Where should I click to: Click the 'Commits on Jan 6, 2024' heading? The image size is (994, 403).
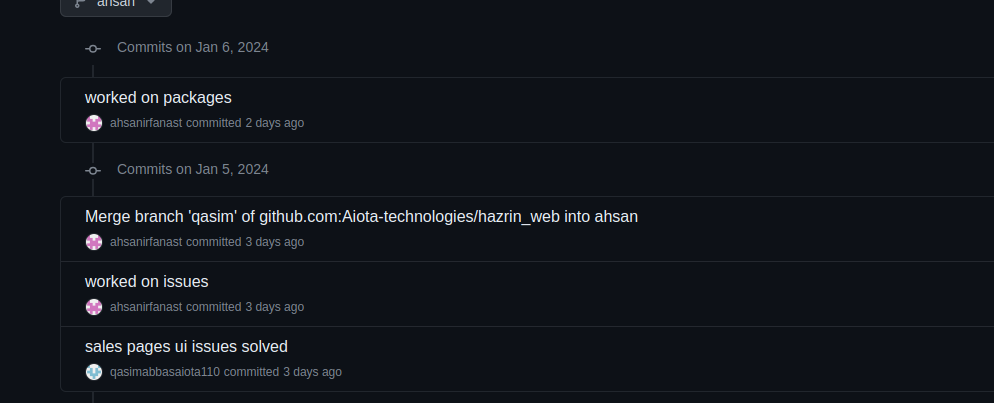tap(192, 47)
